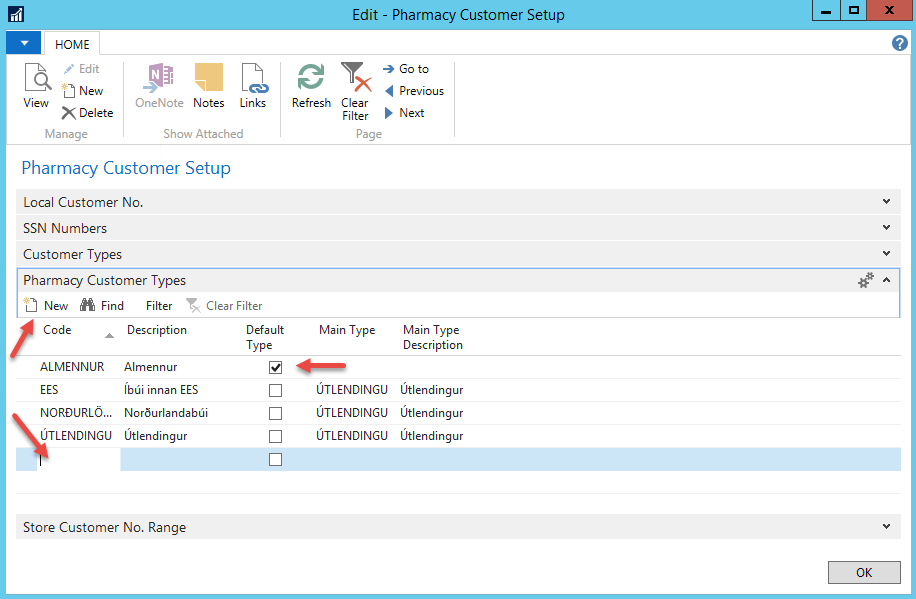Enable Default Type for ÚTLENDINGU row
This screenshot has height=599, width=916.
coord(276,437)
